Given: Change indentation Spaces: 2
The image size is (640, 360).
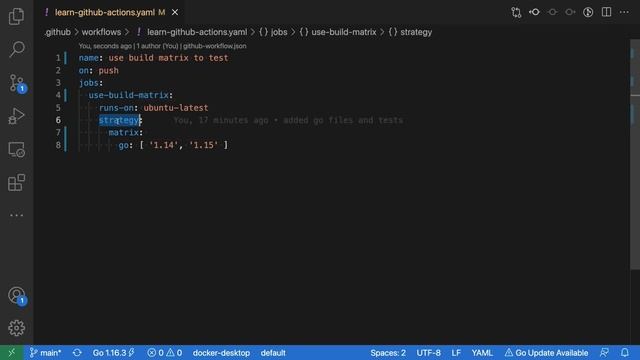Looking at the screenshot, I should [x=388, y=353].
